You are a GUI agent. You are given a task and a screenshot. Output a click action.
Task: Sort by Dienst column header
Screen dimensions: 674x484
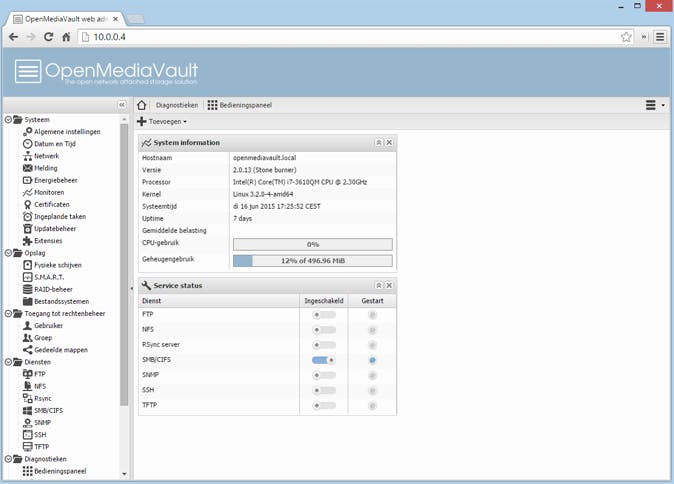coord(219,301)
